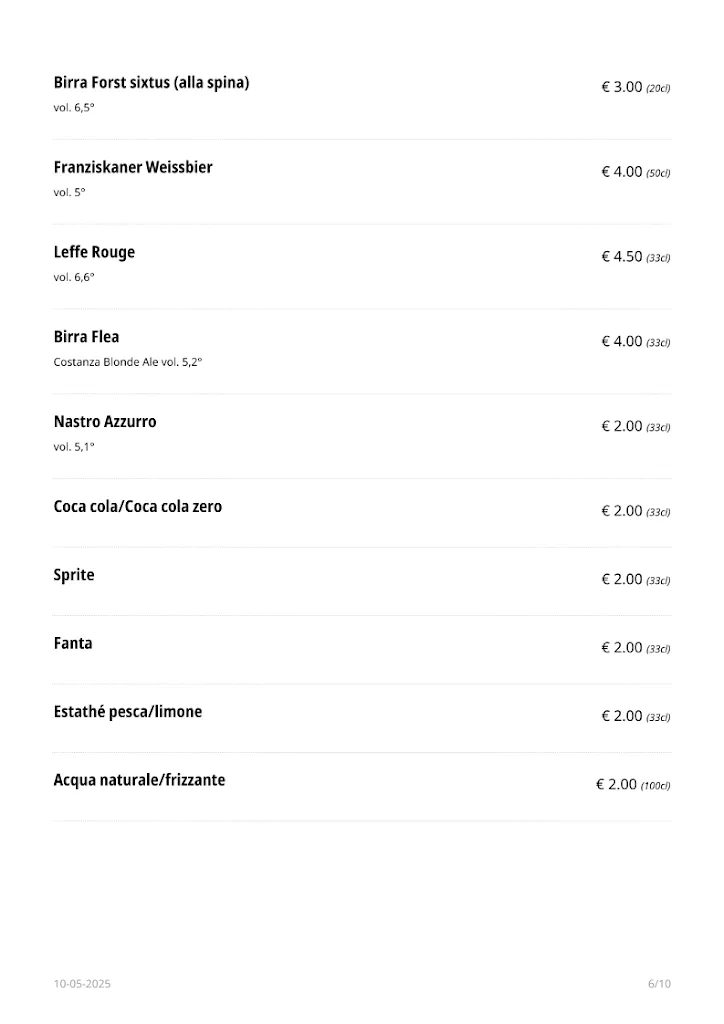
Task: Click the date 10-05-2025 in footer
Action: tap(82, 984)
